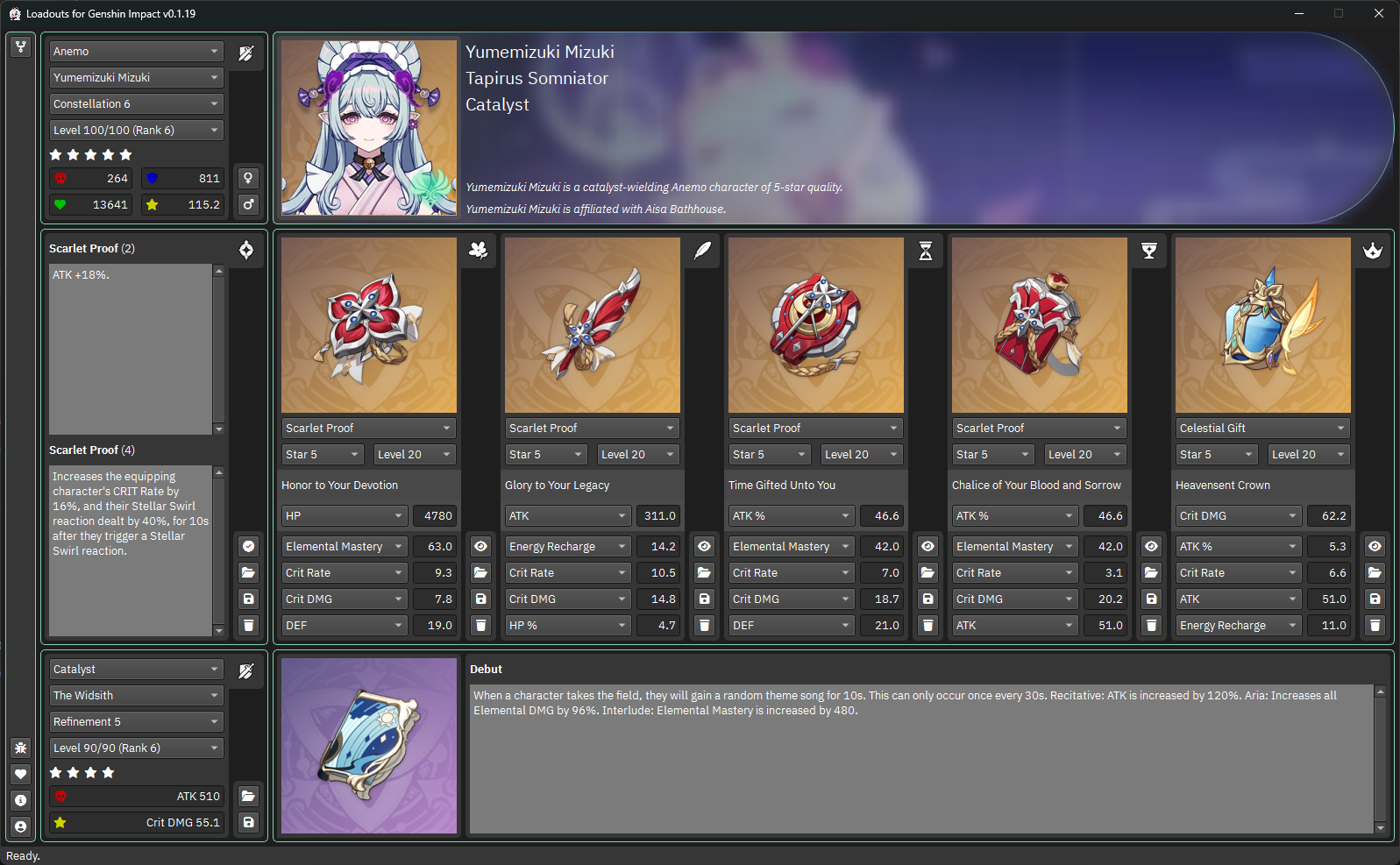Open folder icon in the set bonus panel

pyautogui.click(x=249, y=572)
